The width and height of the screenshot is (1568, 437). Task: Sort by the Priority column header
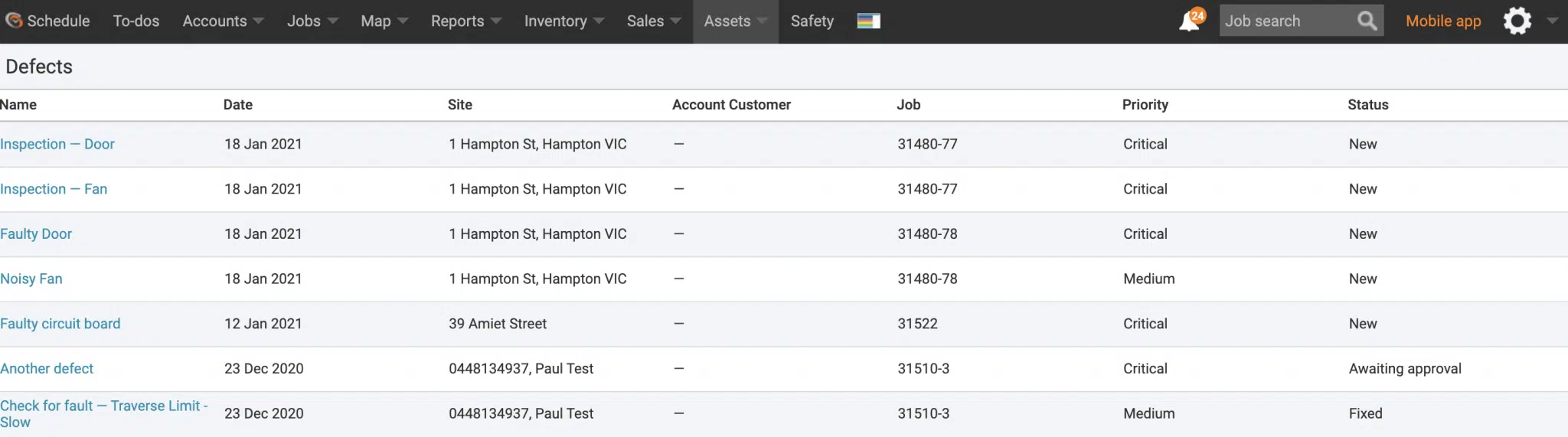1145,105
